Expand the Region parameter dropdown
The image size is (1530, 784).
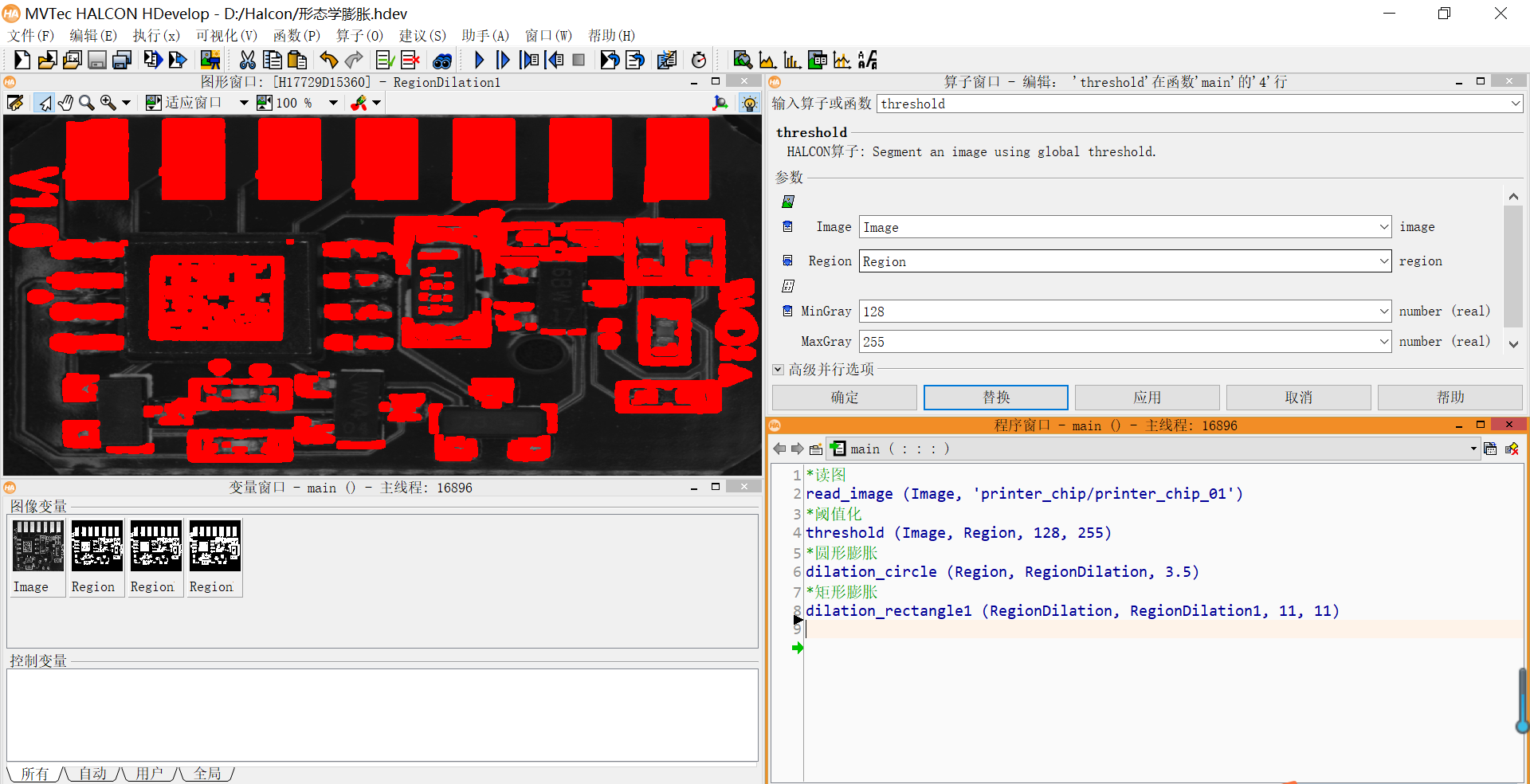click(1384, 261)
